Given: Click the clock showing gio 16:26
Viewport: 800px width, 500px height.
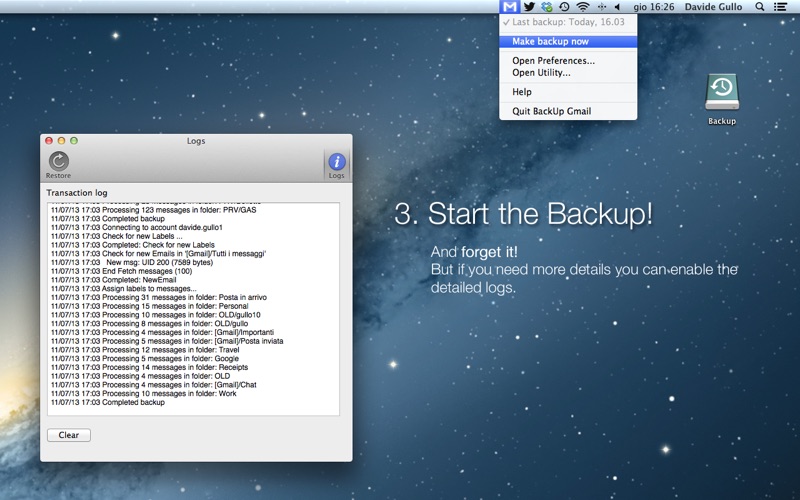Looking at the screenshot, I should point(652,7).
